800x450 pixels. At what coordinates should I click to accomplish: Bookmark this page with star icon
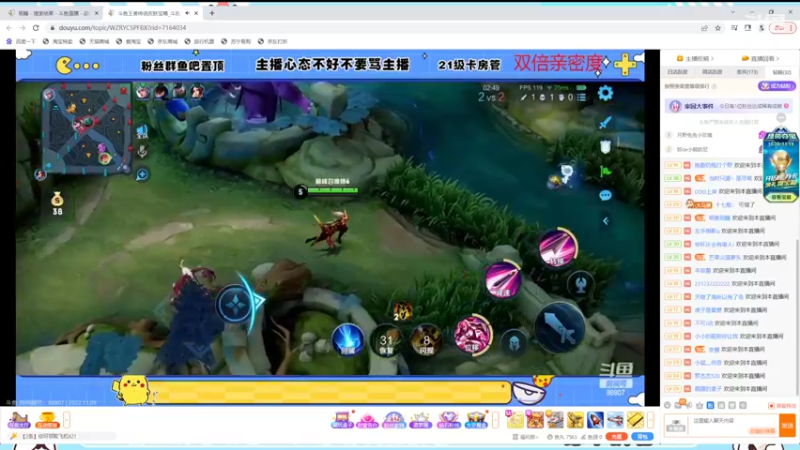click(x=718, y=28)
